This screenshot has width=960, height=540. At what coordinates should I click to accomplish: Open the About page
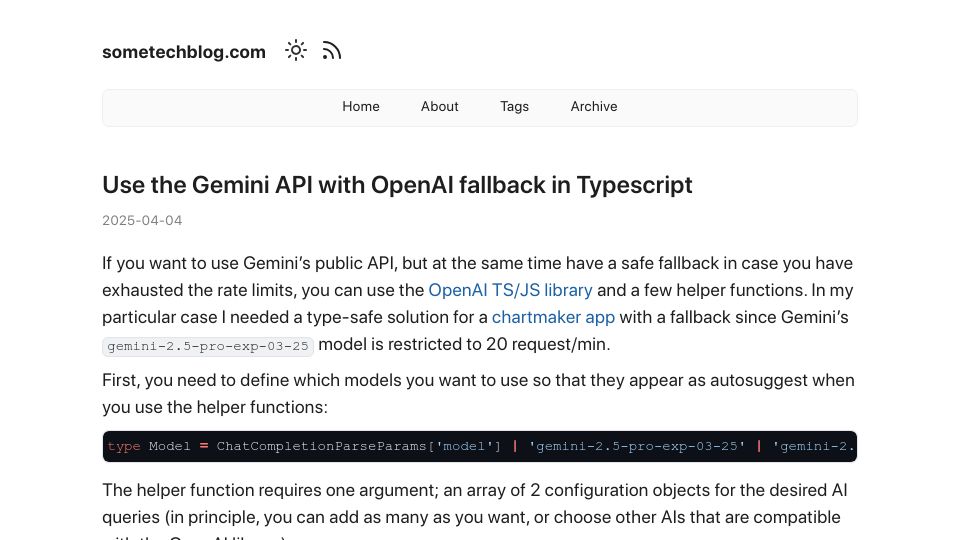coord(440,107)
